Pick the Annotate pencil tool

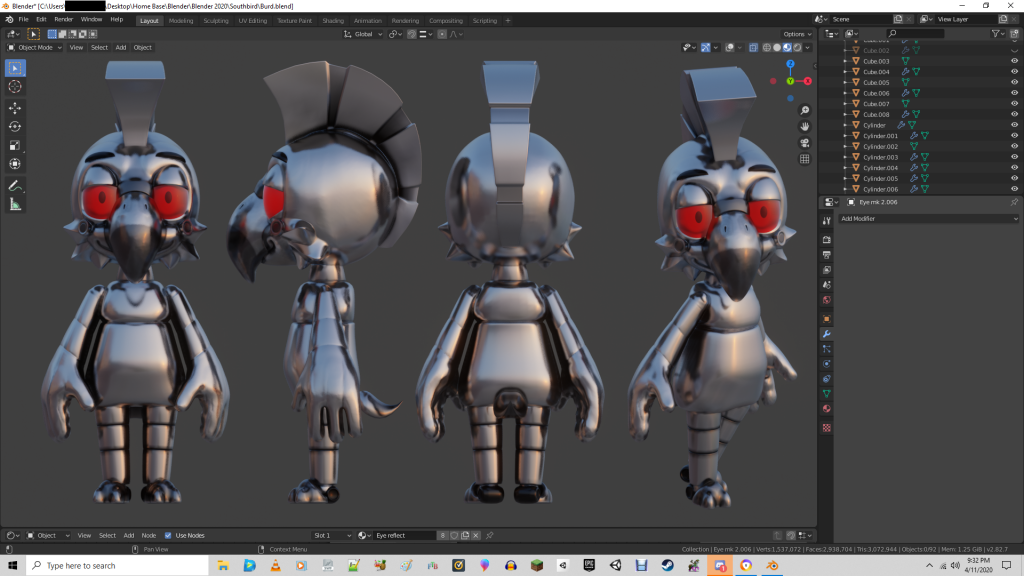(15, 186)
